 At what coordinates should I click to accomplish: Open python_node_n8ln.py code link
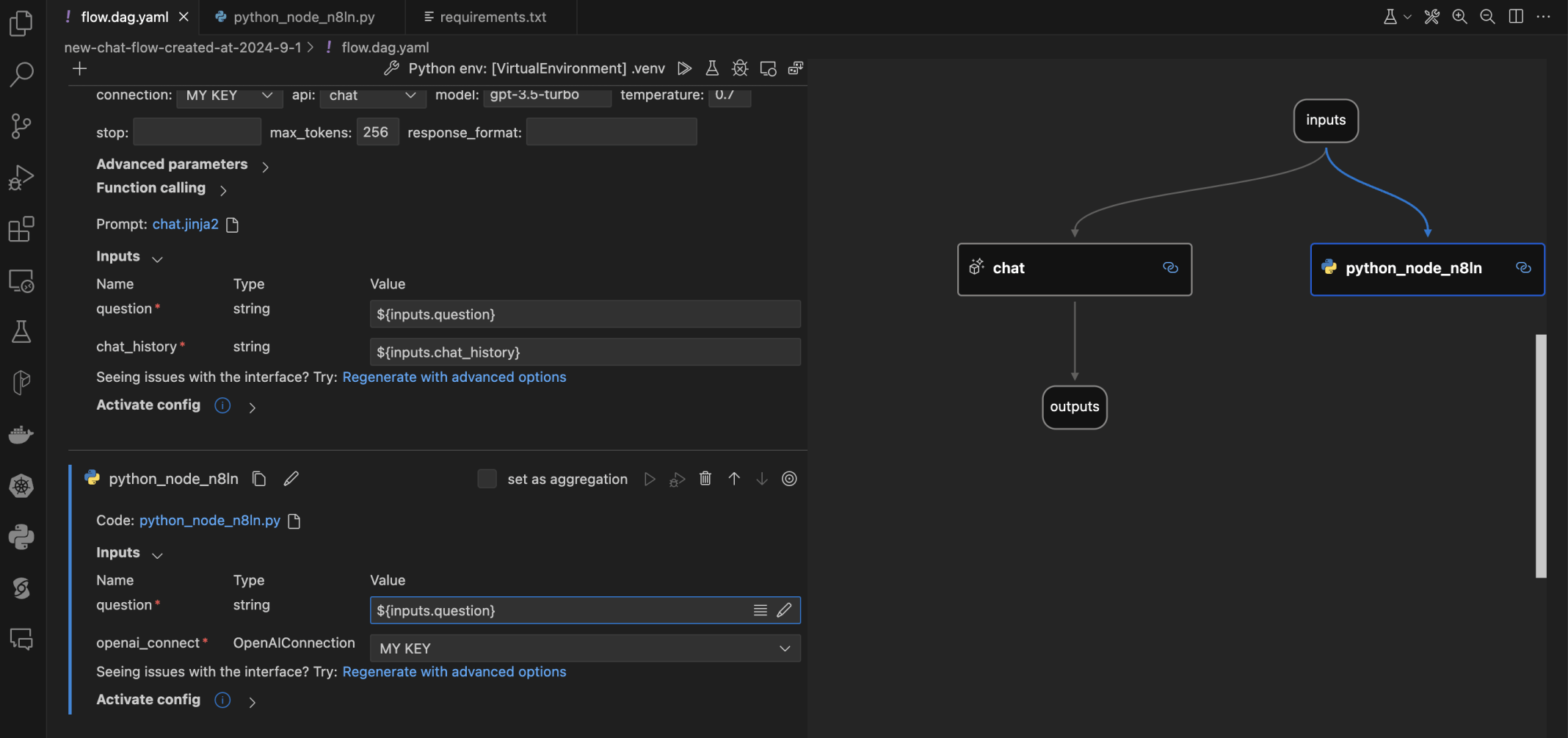tap(209, 521)
